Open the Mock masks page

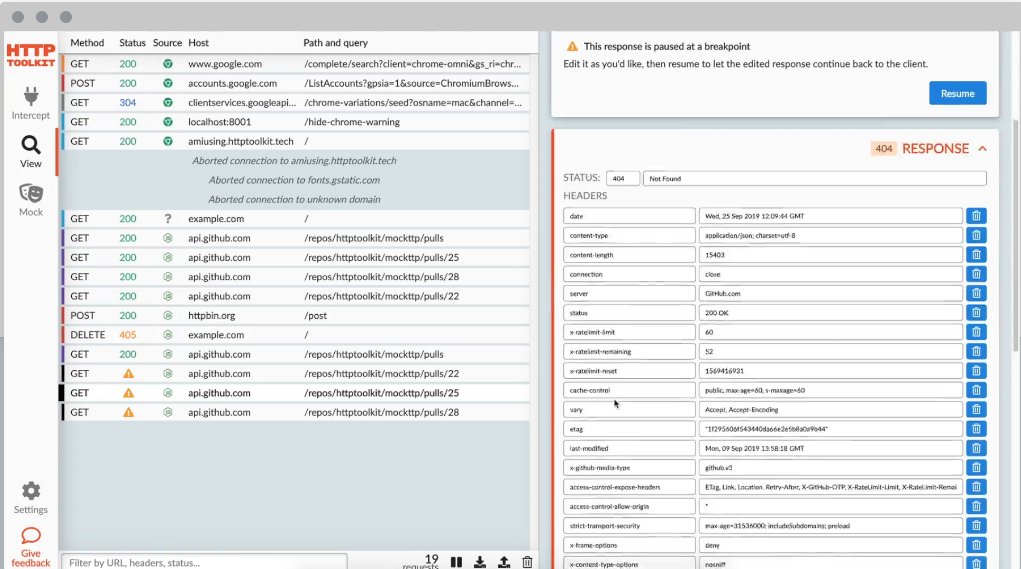pos(31,200)
